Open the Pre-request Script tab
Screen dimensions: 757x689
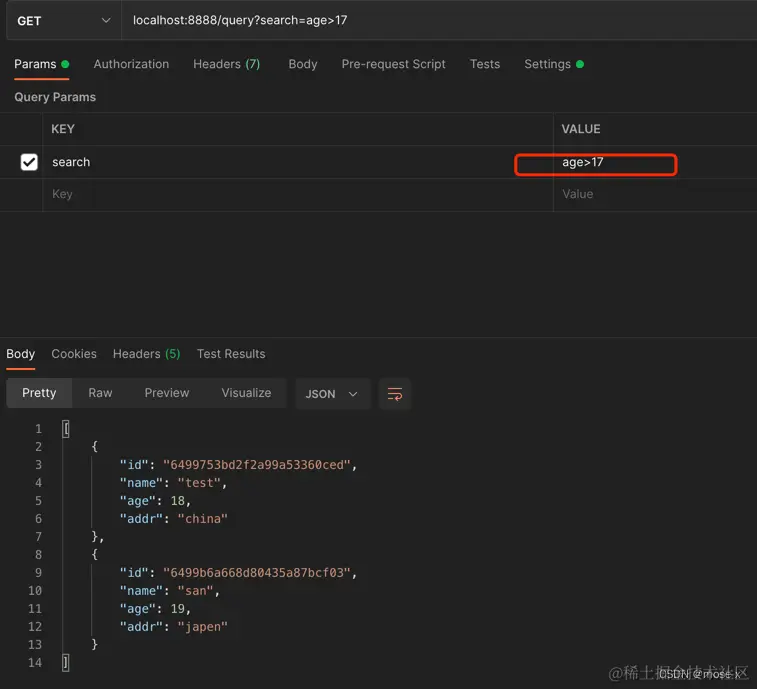tap(393, 64)
